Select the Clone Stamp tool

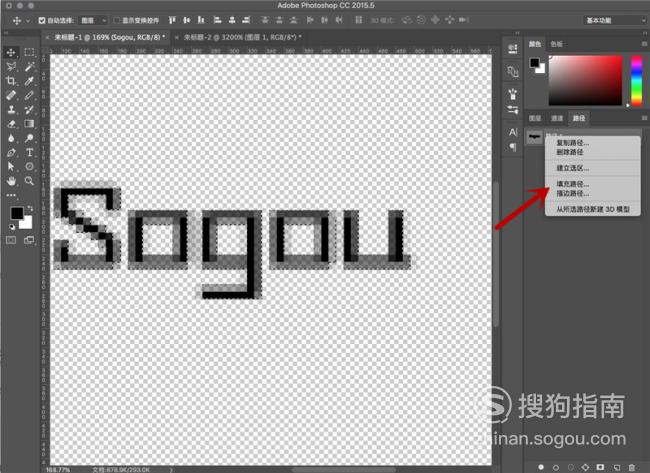tap(11, 109)
